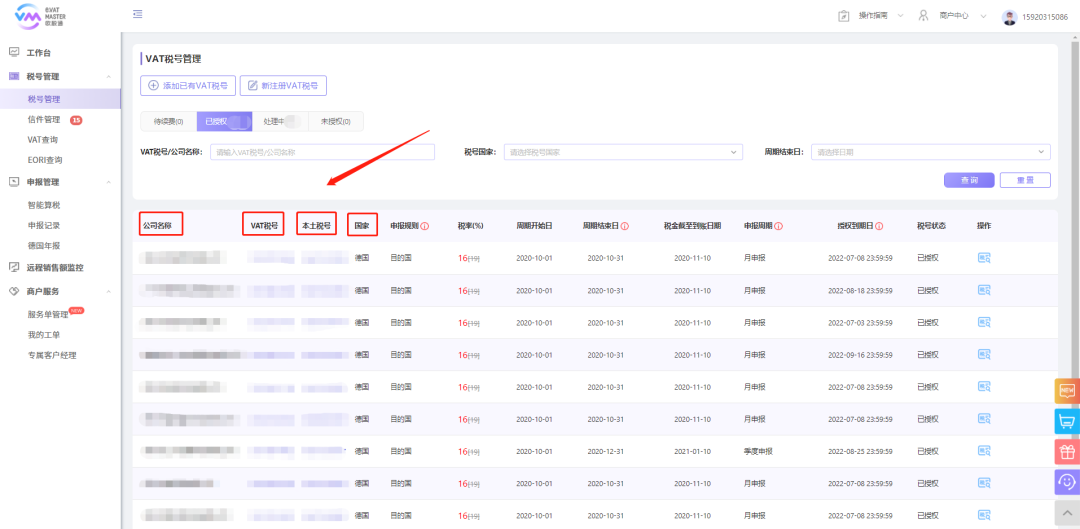Viewport: 1080px width, 529px height.
Task: Click the 税率(%) column header
Action: 470,226
